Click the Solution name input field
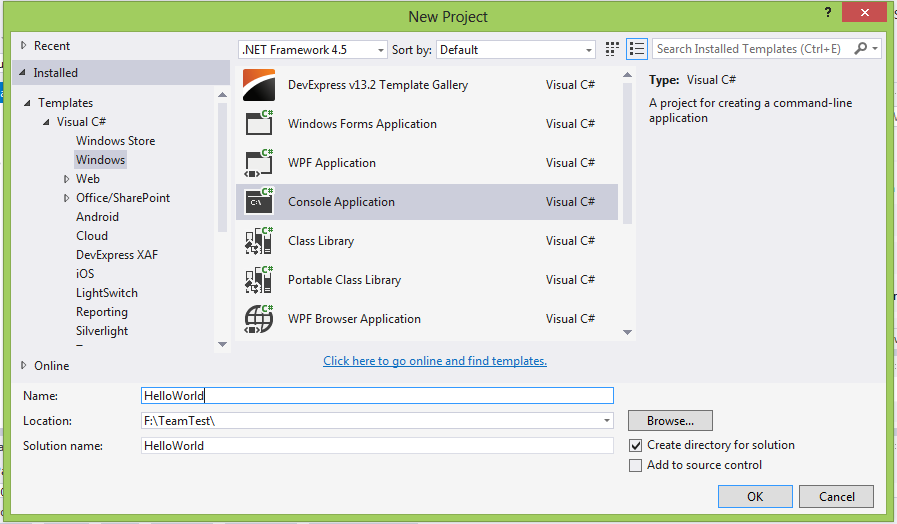This screenshot has height=524, width=897. coord(377,446)
